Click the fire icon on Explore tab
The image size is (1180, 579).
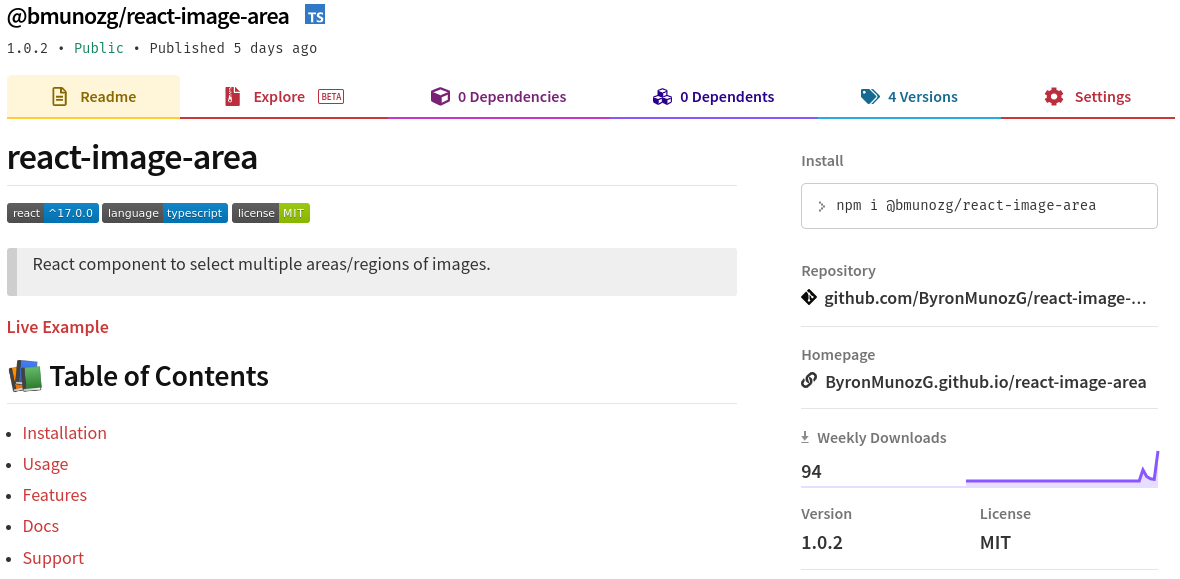coord(233,96)
